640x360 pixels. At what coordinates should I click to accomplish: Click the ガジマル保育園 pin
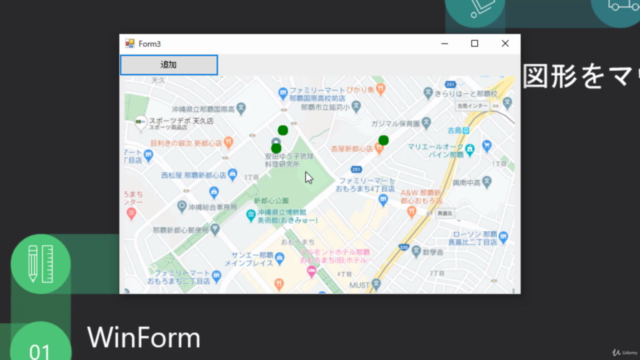pos(427,122)
